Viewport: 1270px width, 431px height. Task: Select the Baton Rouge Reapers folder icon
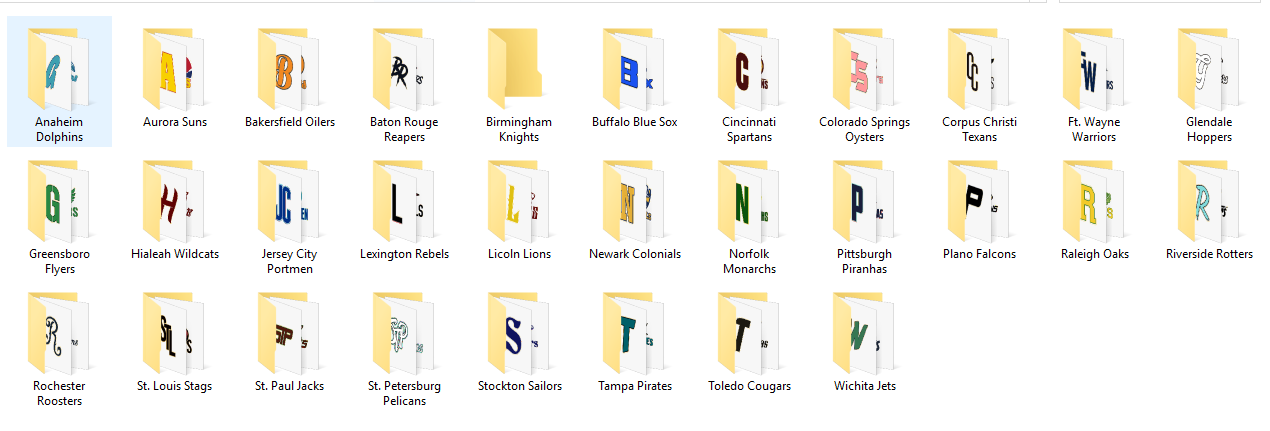[404, 69]
